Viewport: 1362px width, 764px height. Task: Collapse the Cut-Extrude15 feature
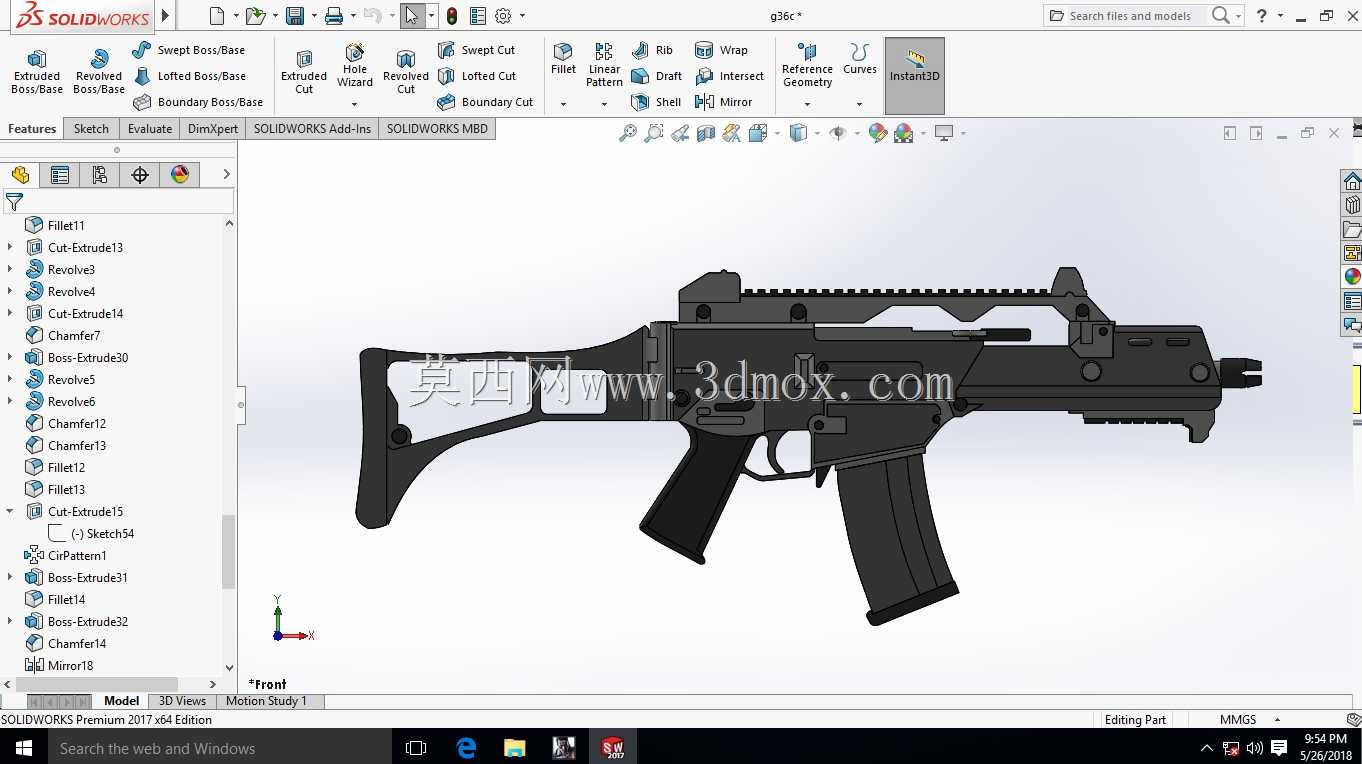[x=10, y=512]
